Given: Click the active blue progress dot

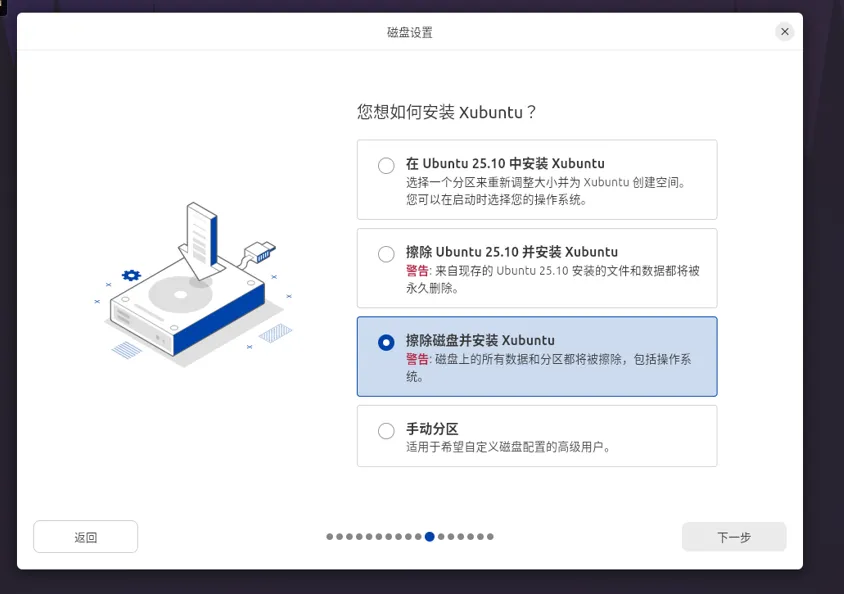Looking at the screenshot, I should point(429,536).
